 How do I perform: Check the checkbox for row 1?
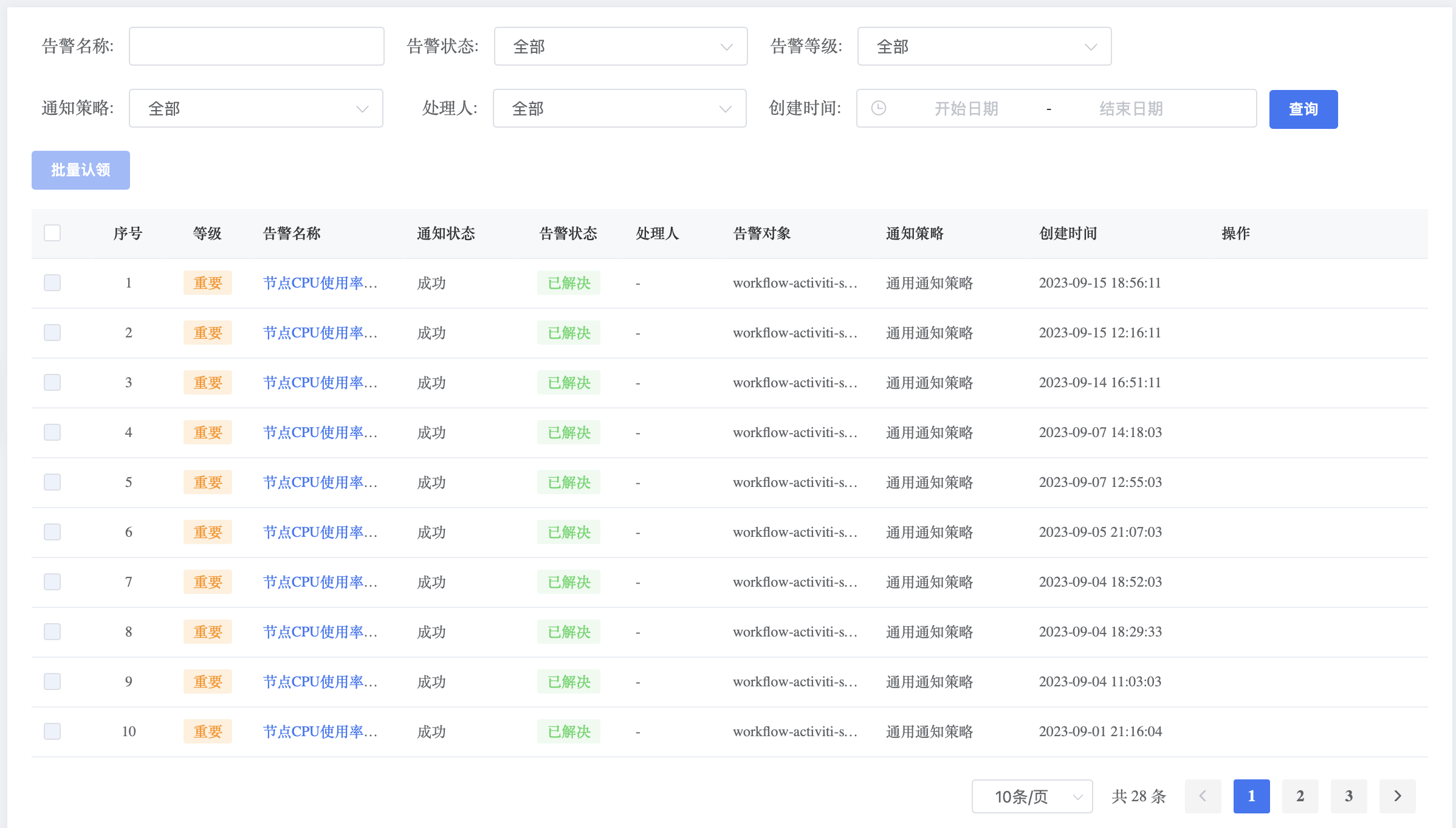(x=52, y=283)
